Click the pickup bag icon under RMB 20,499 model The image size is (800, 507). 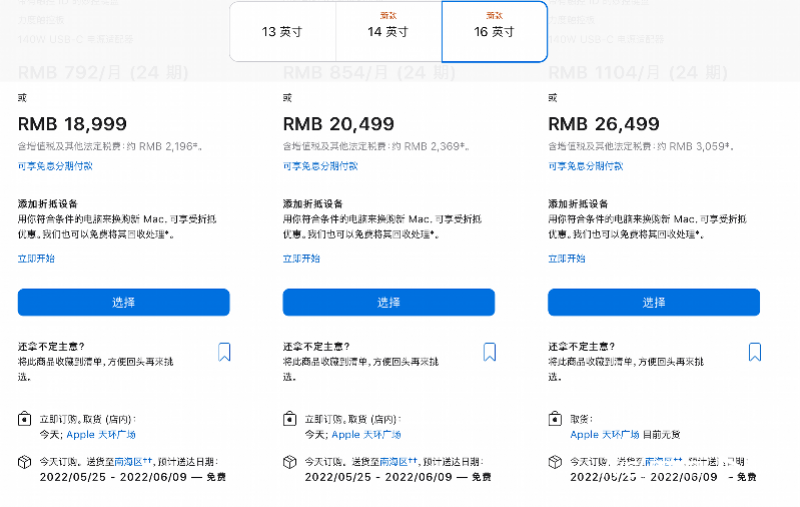point(289,420)
